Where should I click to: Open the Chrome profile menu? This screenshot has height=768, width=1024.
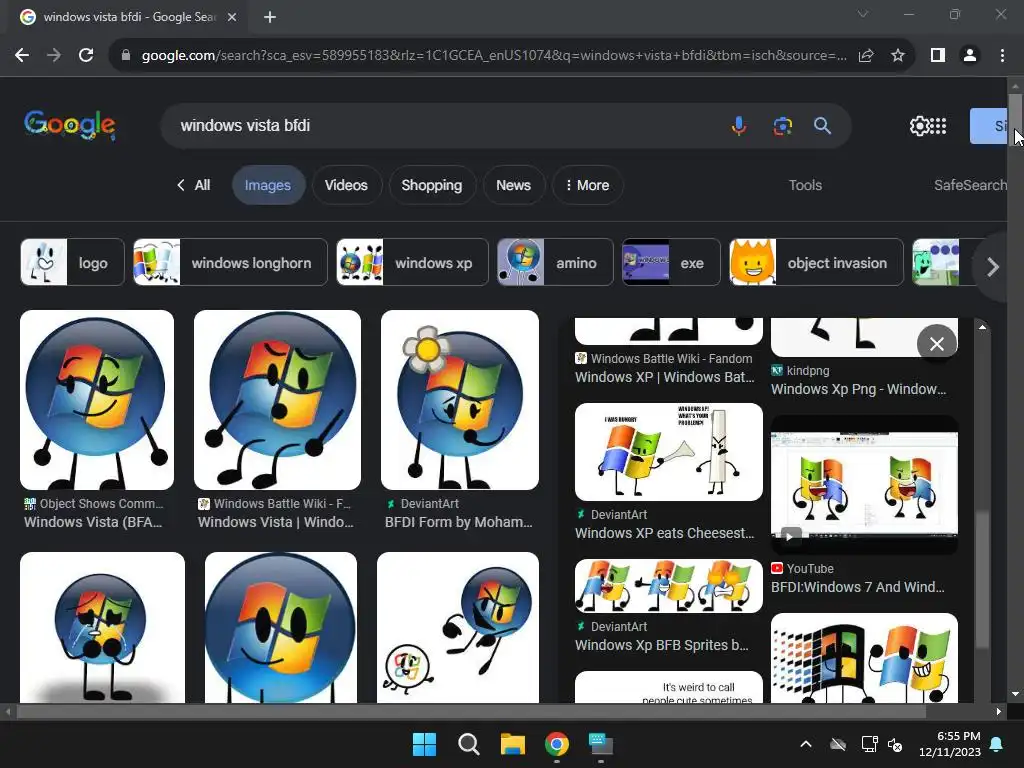[970, 56]
